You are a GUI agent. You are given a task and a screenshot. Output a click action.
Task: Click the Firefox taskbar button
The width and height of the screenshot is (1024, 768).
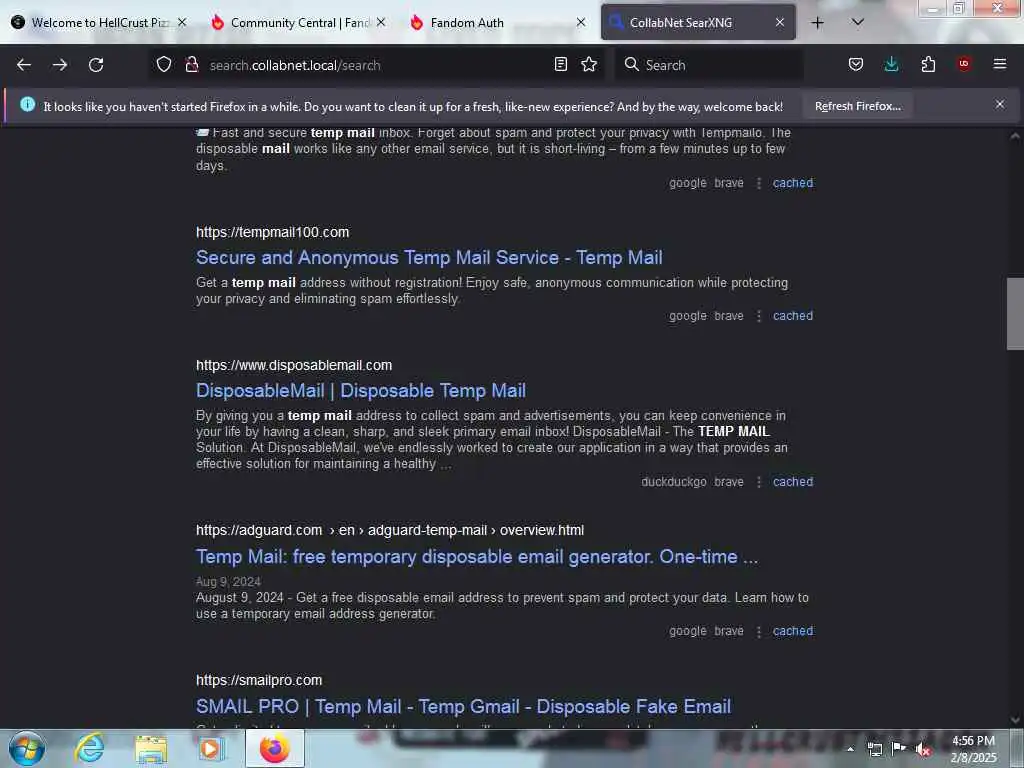[x=275, y=748]
